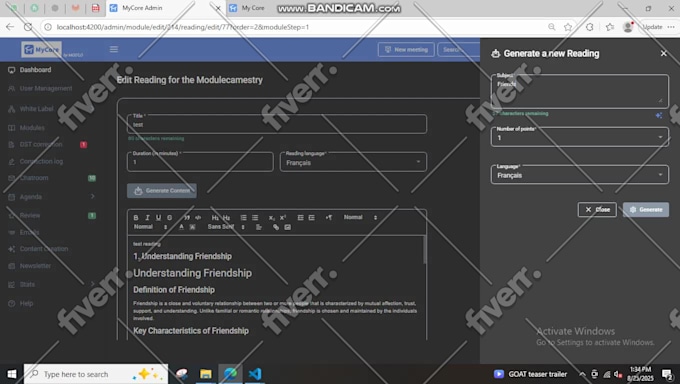Click the editor's vertical scrollbar
The width and height of the screenshot is (680, 384).
coord(424,250)
